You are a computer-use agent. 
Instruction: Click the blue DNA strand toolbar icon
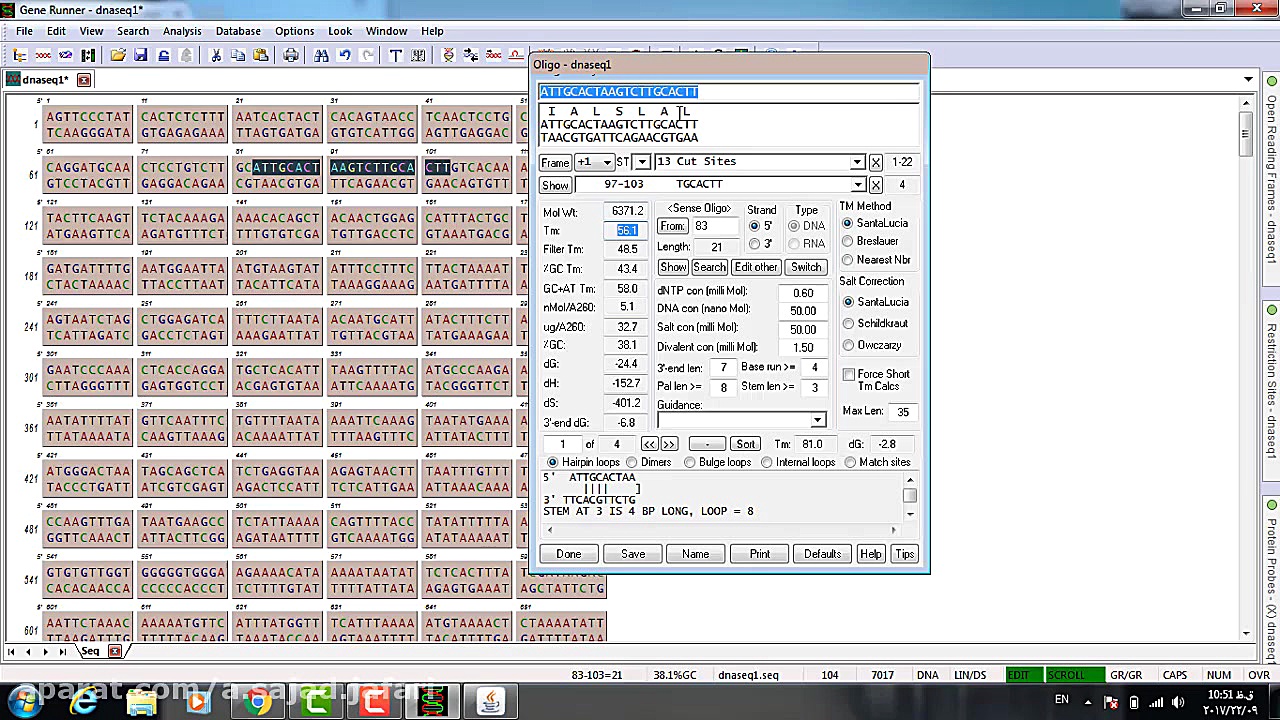point(66,56)
